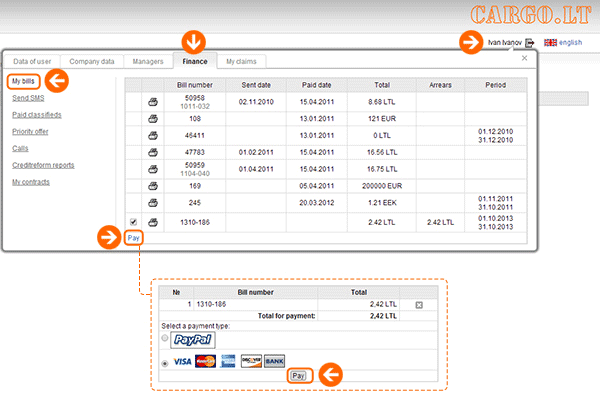Remove bill 1310-186 from payment list
Viewport: 600px width, 404px height.
tap(419, 304)
